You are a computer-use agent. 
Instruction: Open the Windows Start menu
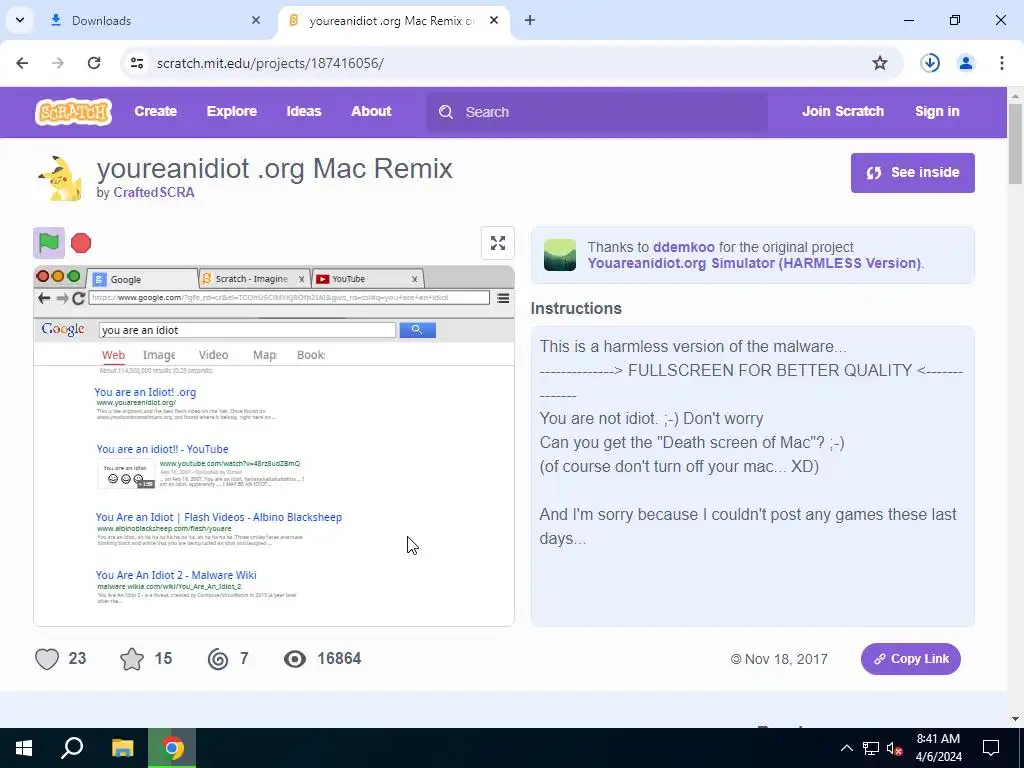[x=24, y=748]
